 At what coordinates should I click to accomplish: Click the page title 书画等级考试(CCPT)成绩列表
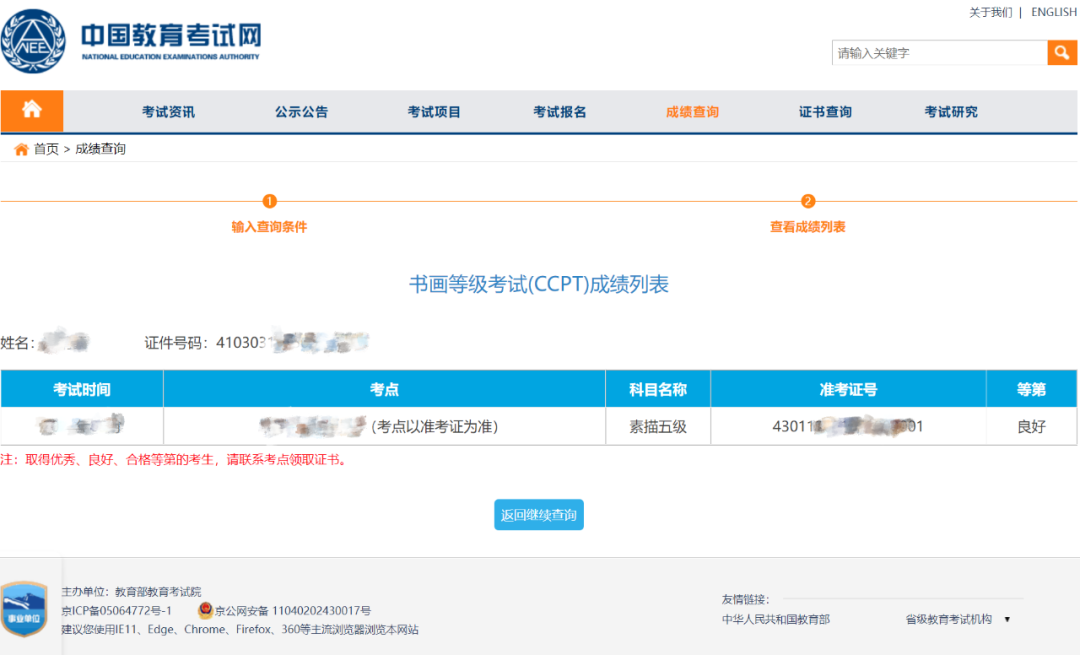(539, 284)
